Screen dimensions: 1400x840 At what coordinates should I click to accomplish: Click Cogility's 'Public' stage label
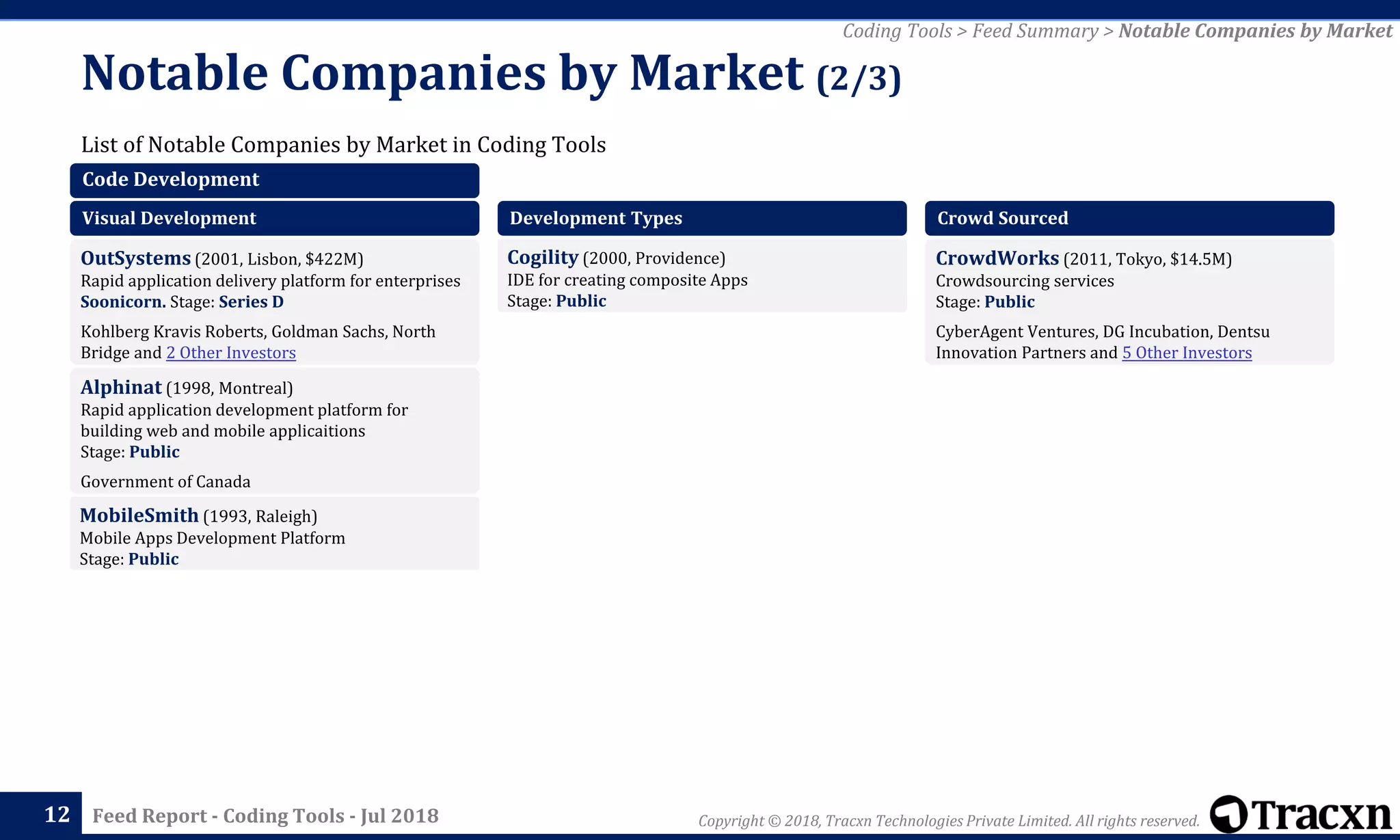pos(581,301)
